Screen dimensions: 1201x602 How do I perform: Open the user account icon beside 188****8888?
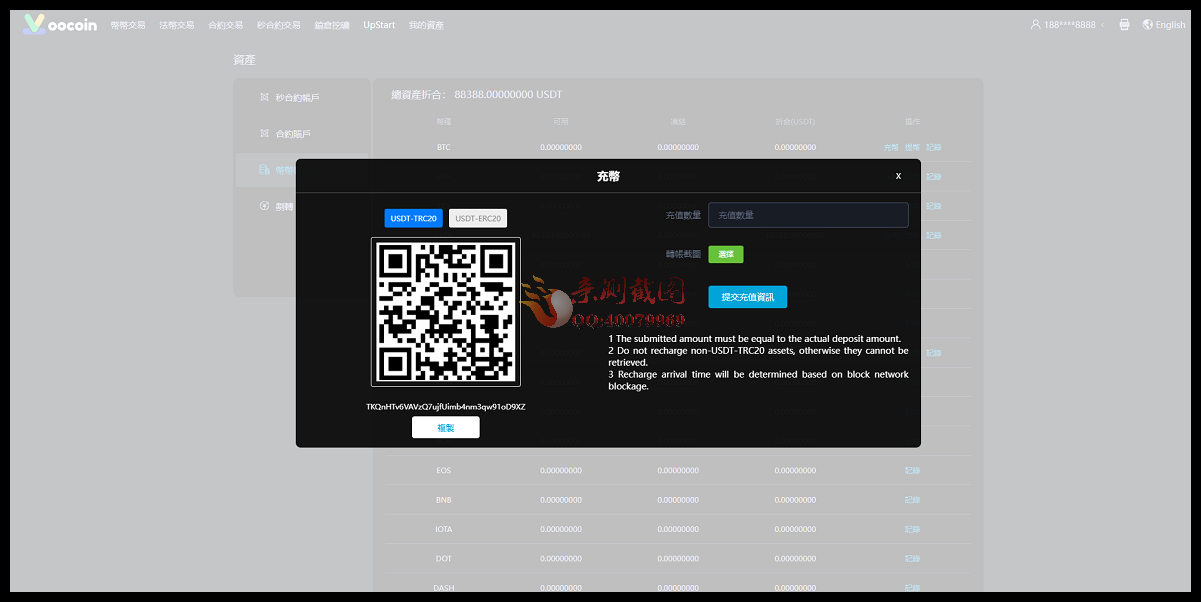pos(1036,25)
